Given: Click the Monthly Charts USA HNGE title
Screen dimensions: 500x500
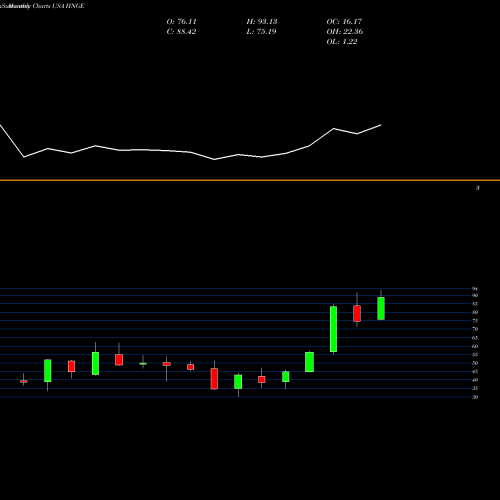Looking at the screenshot, I should [42, 6].
